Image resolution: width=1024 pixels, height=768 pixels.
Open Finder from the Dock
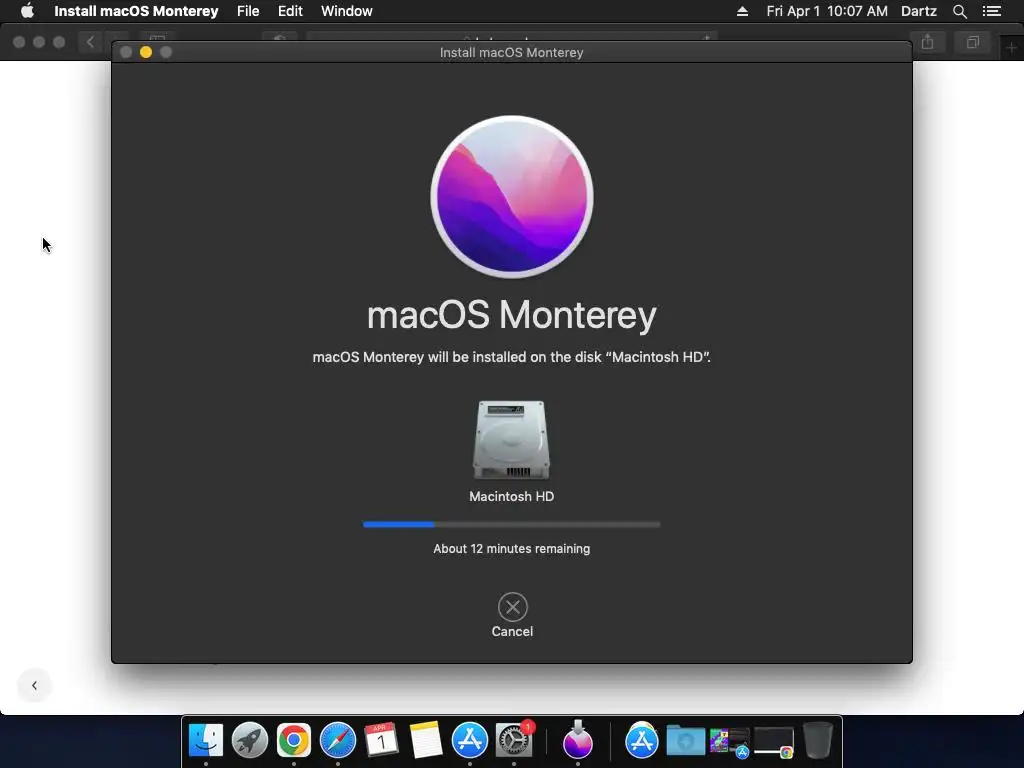pos(206,741)
